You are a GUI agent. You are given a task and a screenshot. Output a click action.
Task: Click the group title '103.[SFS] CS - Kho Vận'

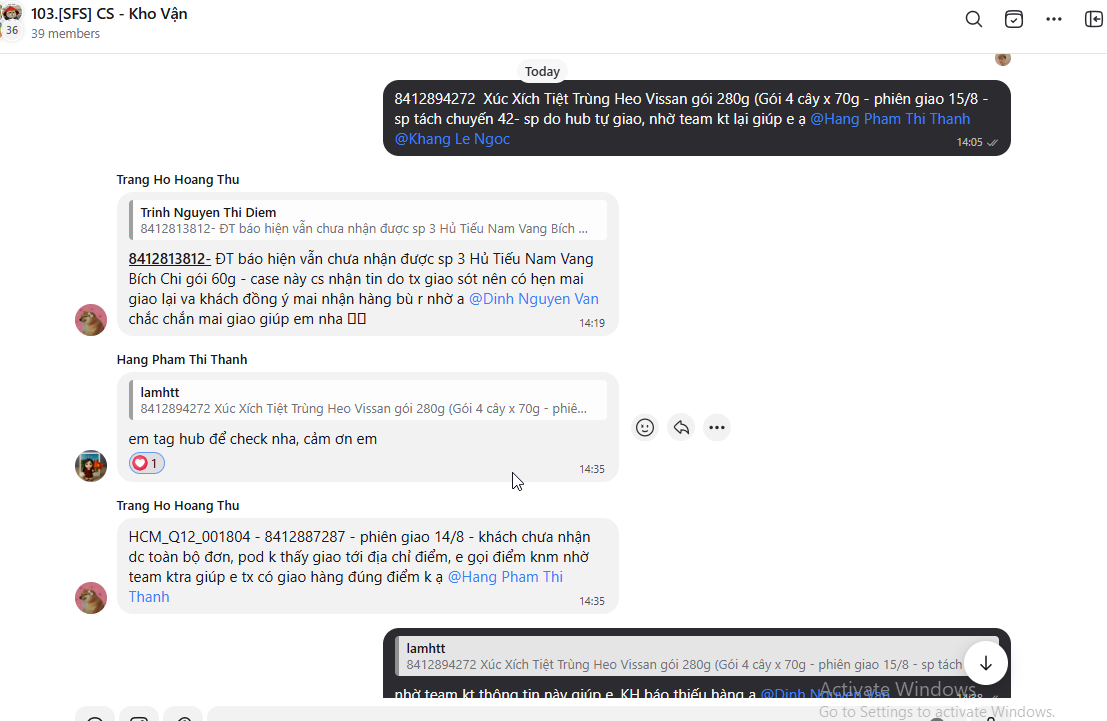click(x=109, y=13)
